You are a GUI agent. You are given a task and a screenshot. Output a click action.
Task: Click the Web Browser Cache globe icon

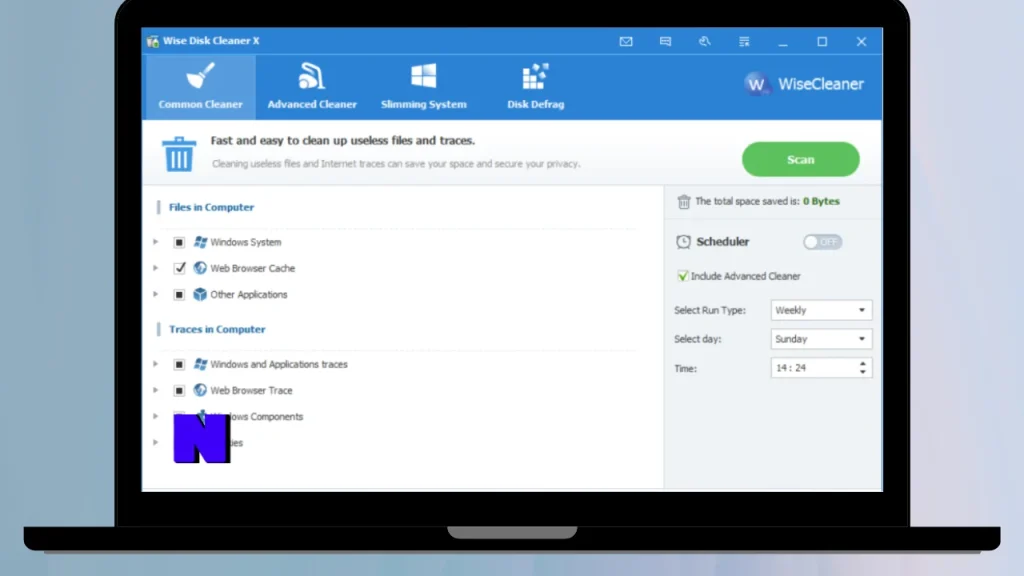[x=200, y=268]
